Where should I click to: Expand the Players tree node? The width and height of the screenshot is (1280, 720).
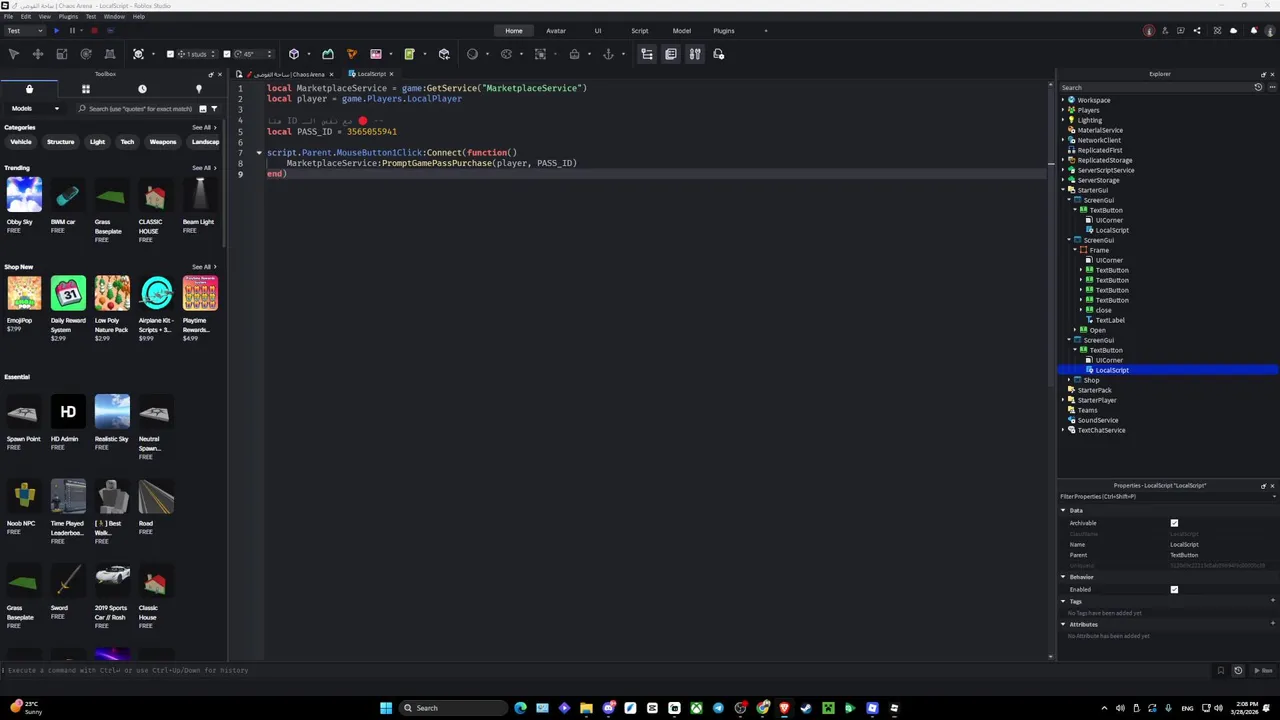pos(1063,110)
